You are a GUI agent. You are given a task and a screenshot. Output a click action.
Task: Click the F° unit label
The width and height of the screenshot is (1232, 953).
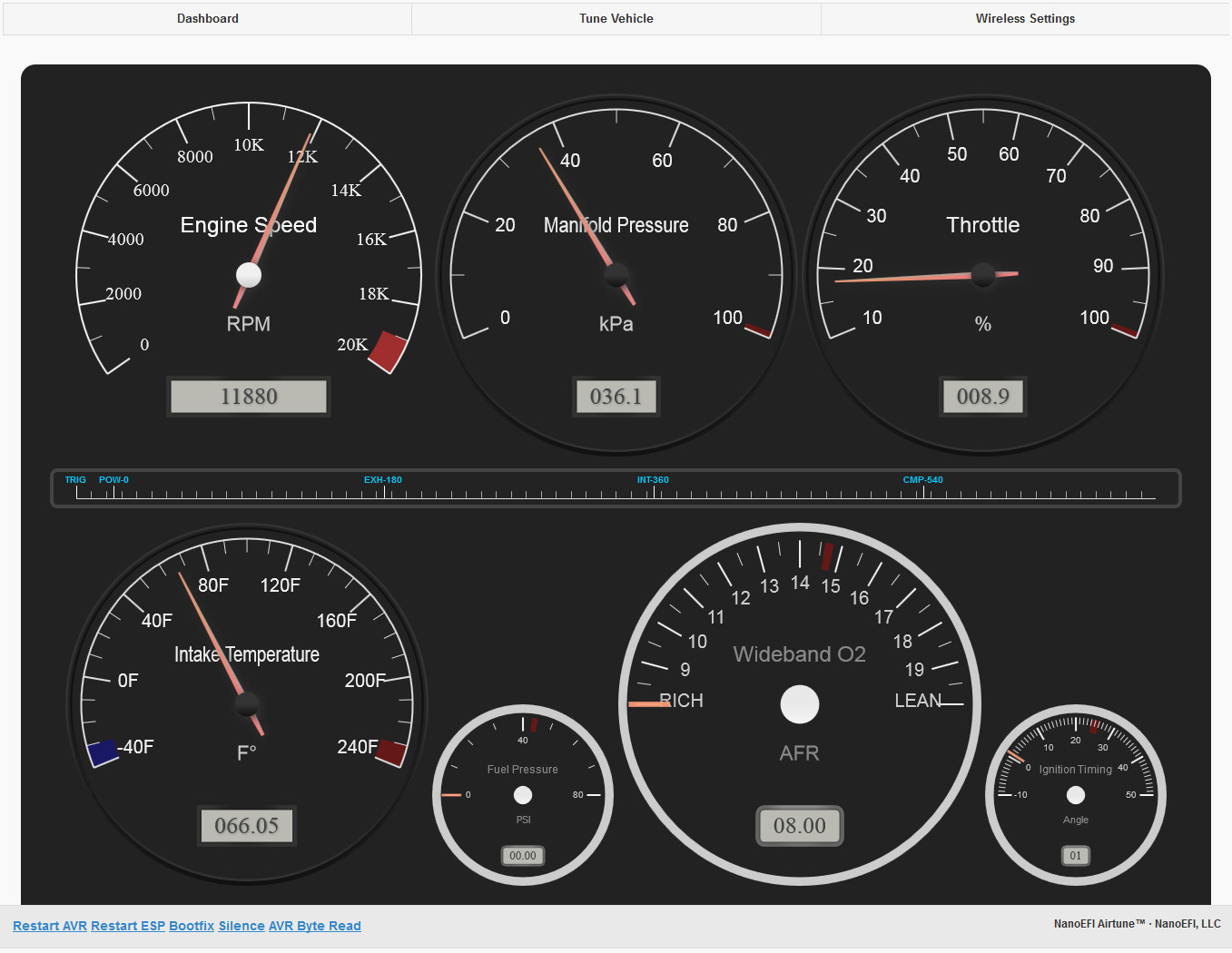(247, 753)
